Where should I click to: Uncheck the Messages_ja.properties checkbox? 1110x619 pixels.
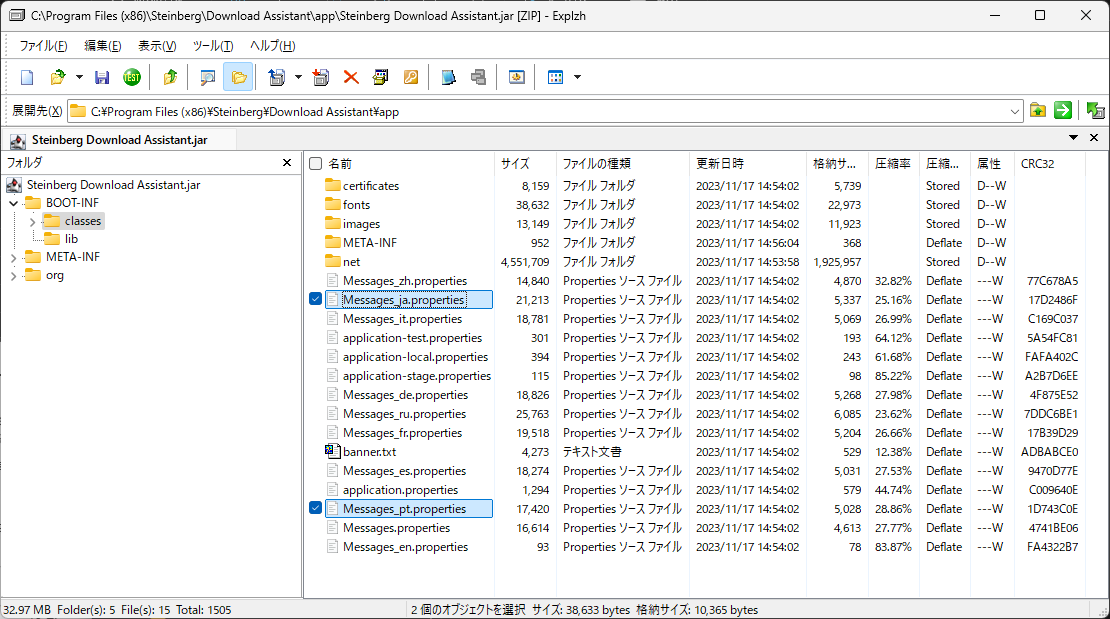pyautogui.click(x=316, y=299)
